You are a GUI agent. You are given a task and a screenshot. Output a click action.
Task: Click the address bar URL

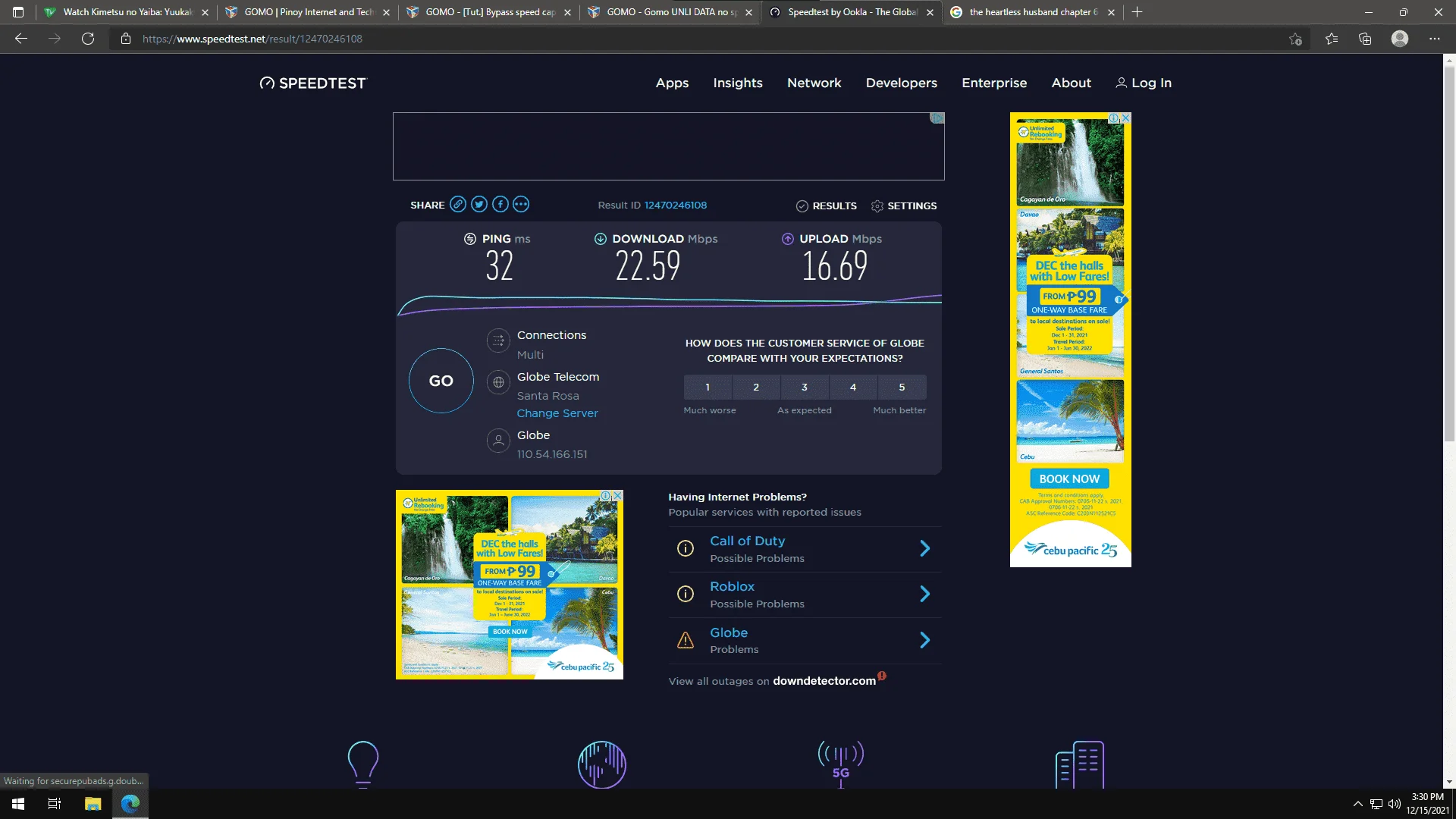point(253,39)
